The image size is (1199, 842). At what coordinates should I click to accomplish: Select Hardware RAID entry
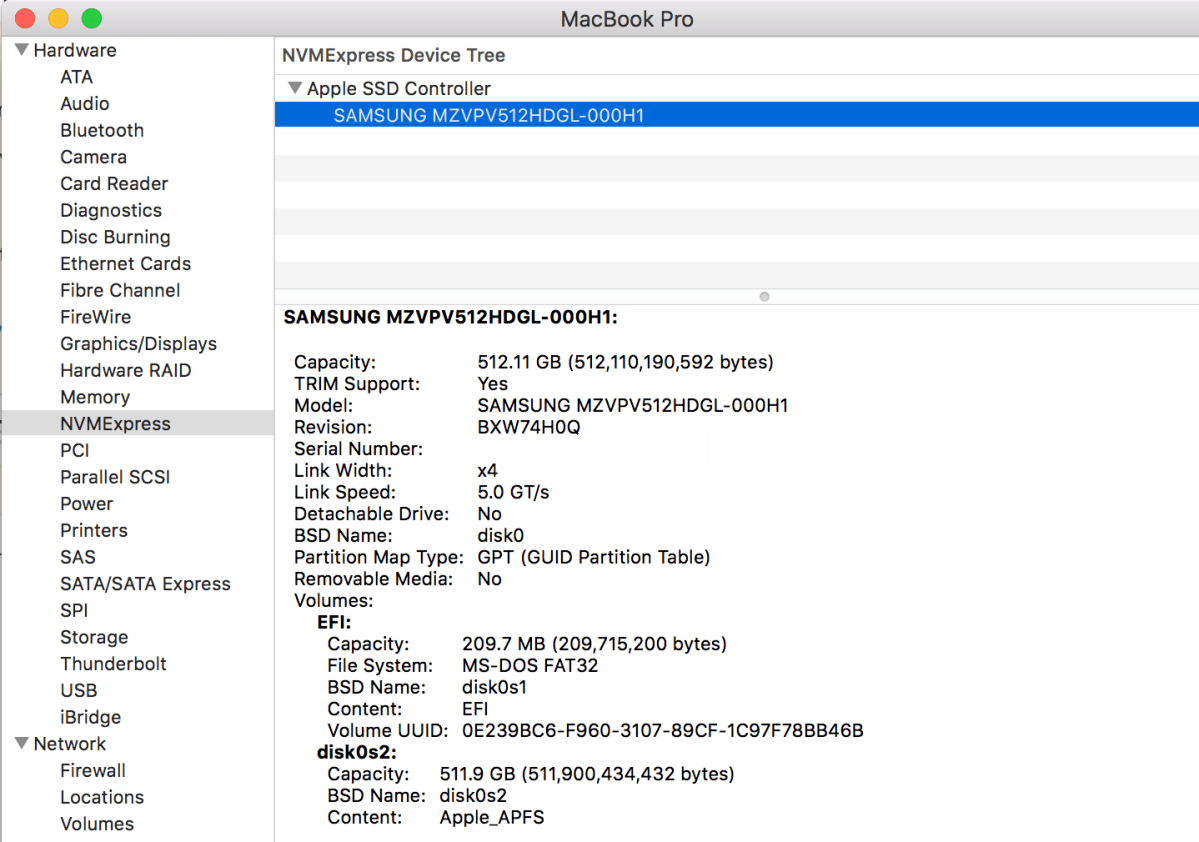pyautogui.click(x=125, y=371)
